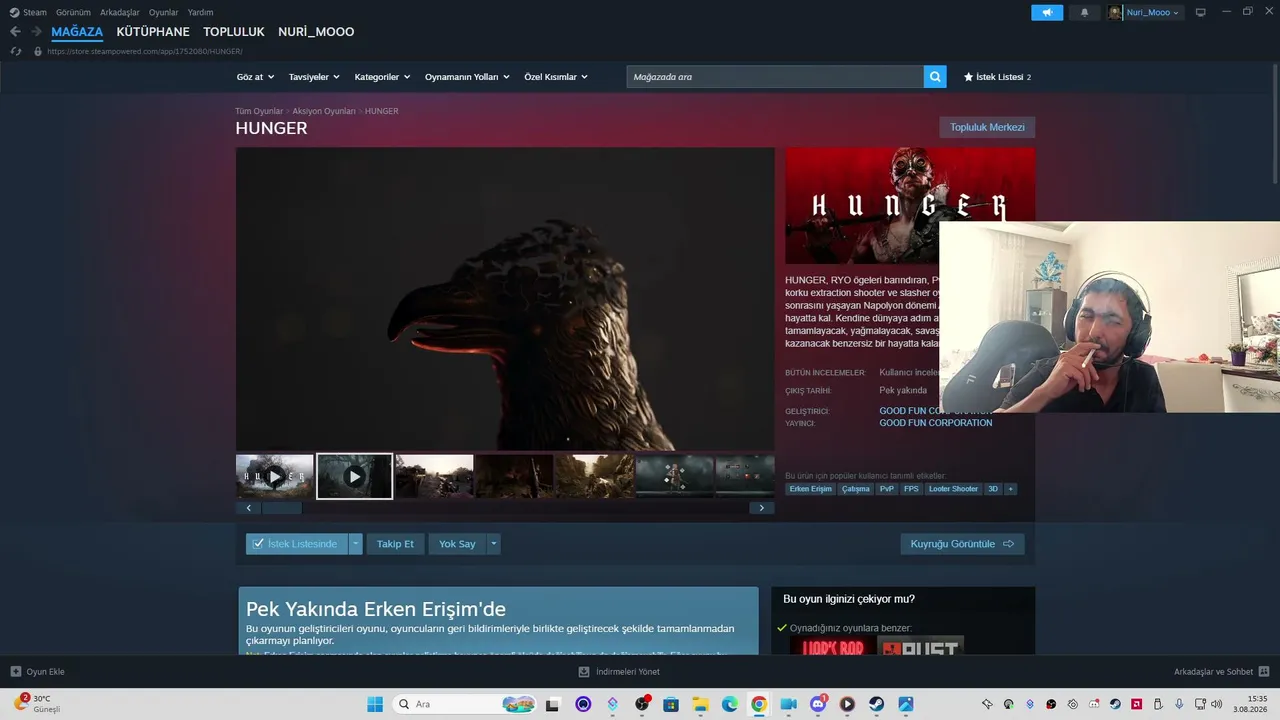Open the Aksiyon Oyunları breadcrumb link

click(x=324, y=111)
